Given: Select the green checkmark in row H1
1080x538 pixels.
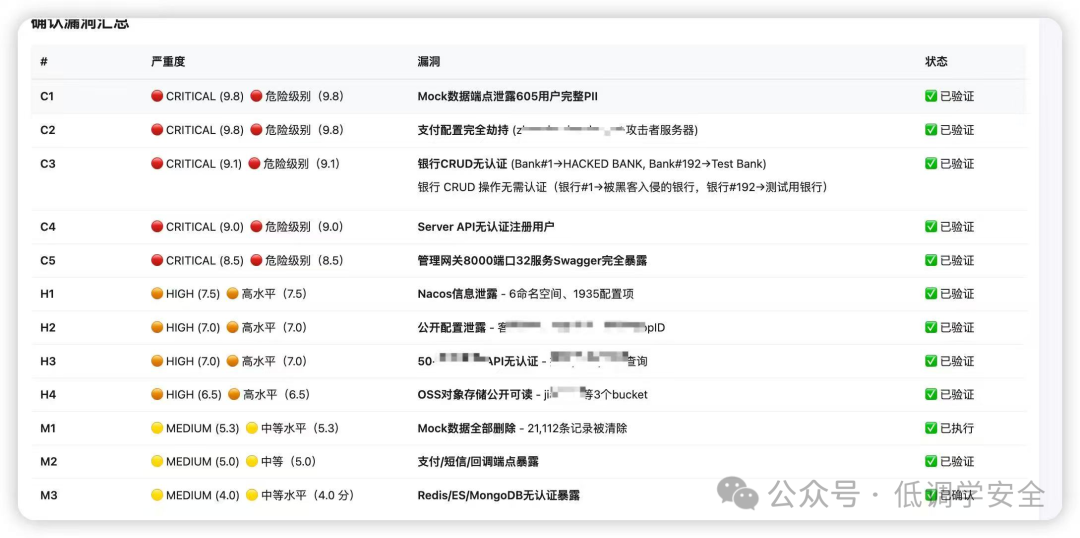Looking at the screenshot, I should [931, 294].
